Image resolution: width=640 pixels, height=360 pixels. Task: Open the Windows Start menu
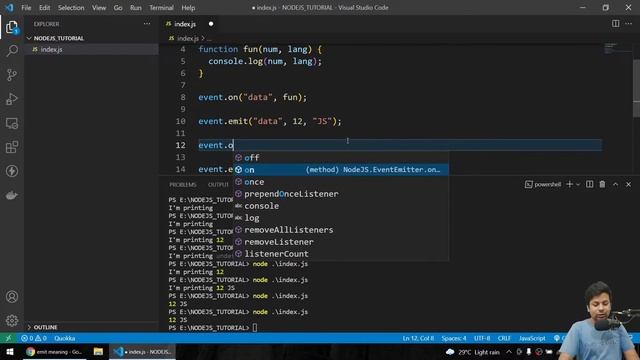10,351
